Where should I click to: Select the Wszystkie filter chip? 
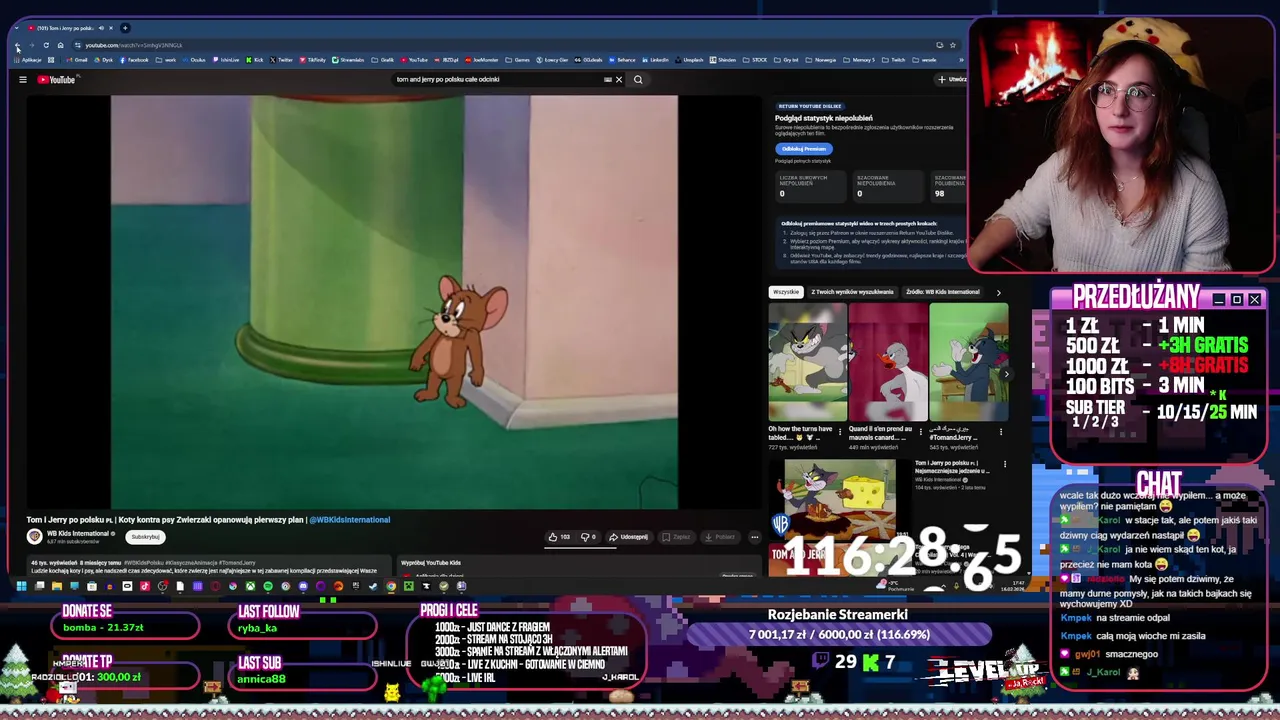(x=786, y=292)
